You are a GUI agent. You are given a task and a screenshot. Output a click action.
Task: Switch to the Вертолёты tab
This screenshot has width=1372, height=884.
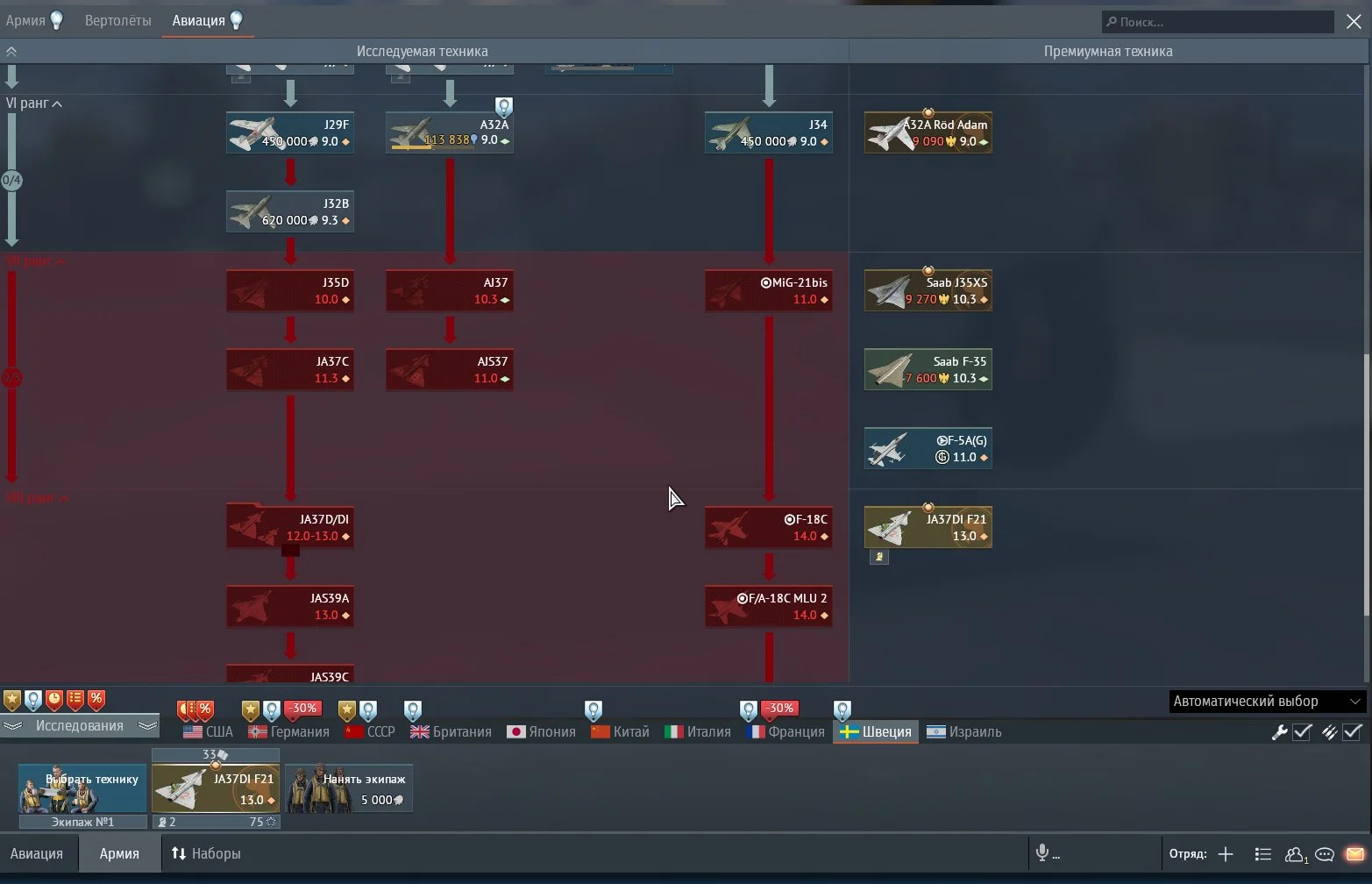click(117, 20)
